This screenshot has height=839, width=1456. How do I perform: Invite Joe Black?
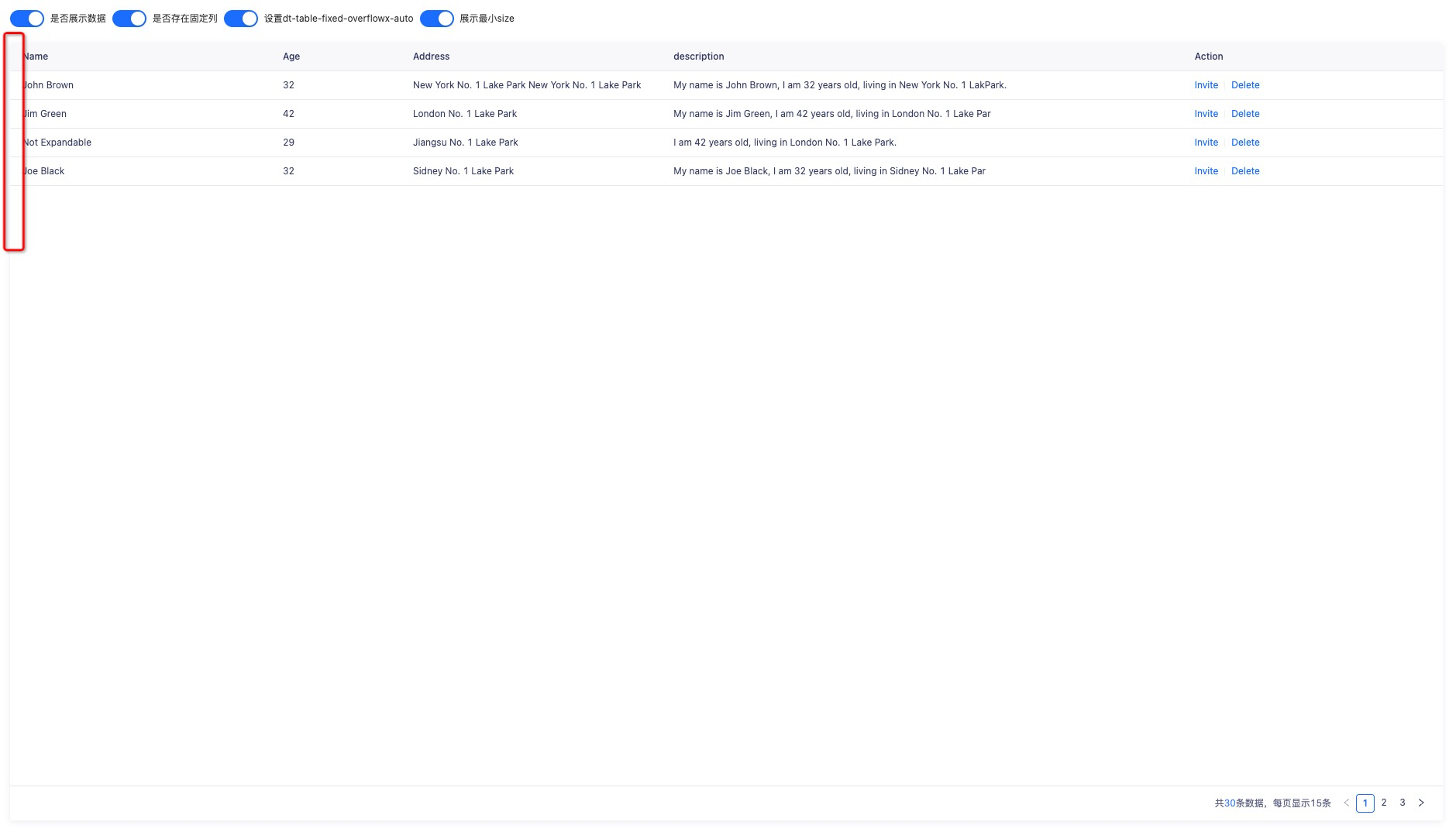point(1206,171)
